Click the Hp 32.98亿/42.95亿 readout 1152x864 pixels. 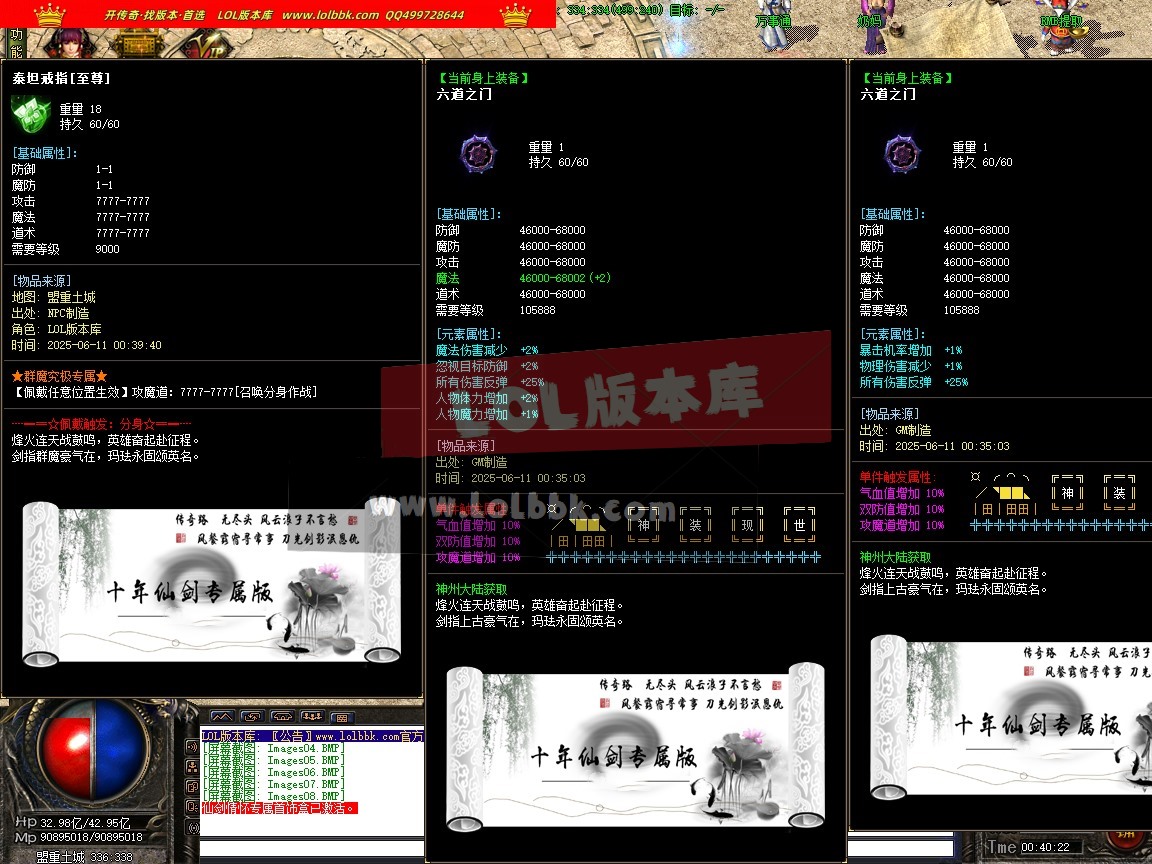73,823
